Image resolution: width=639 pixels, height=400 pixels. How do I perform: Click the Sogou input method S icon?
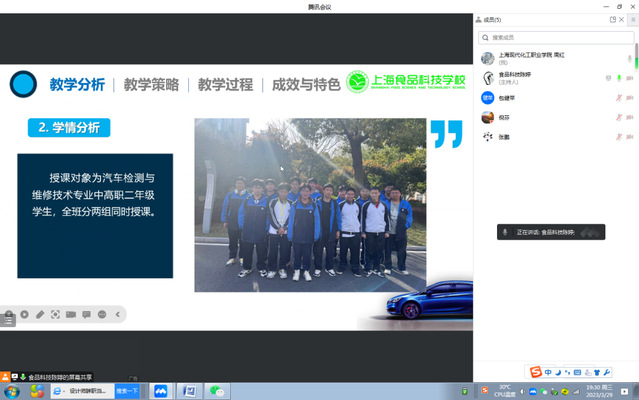pos(535,373)
